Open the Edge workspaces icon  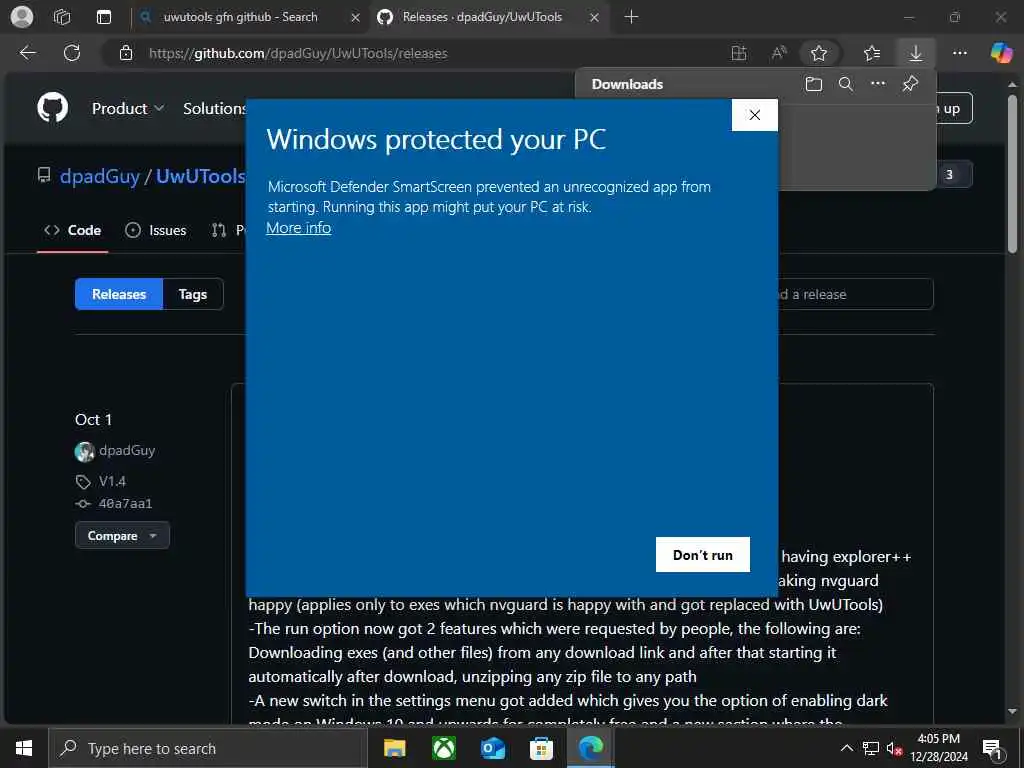pyautogui.click(x=62, y=17)
